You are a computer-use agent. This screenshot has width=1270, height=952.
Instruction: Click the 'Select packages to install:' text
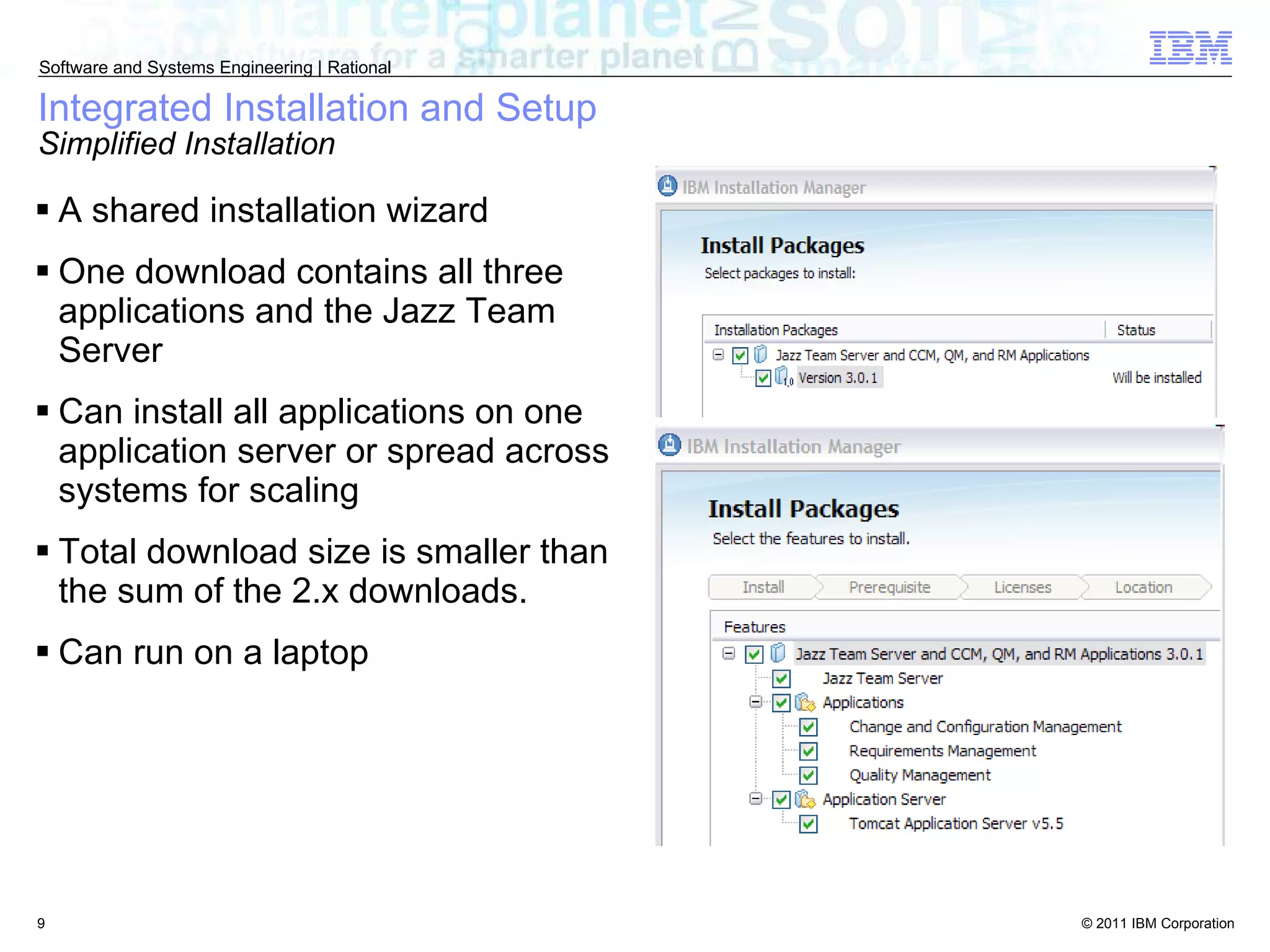[x=779, y=273]
